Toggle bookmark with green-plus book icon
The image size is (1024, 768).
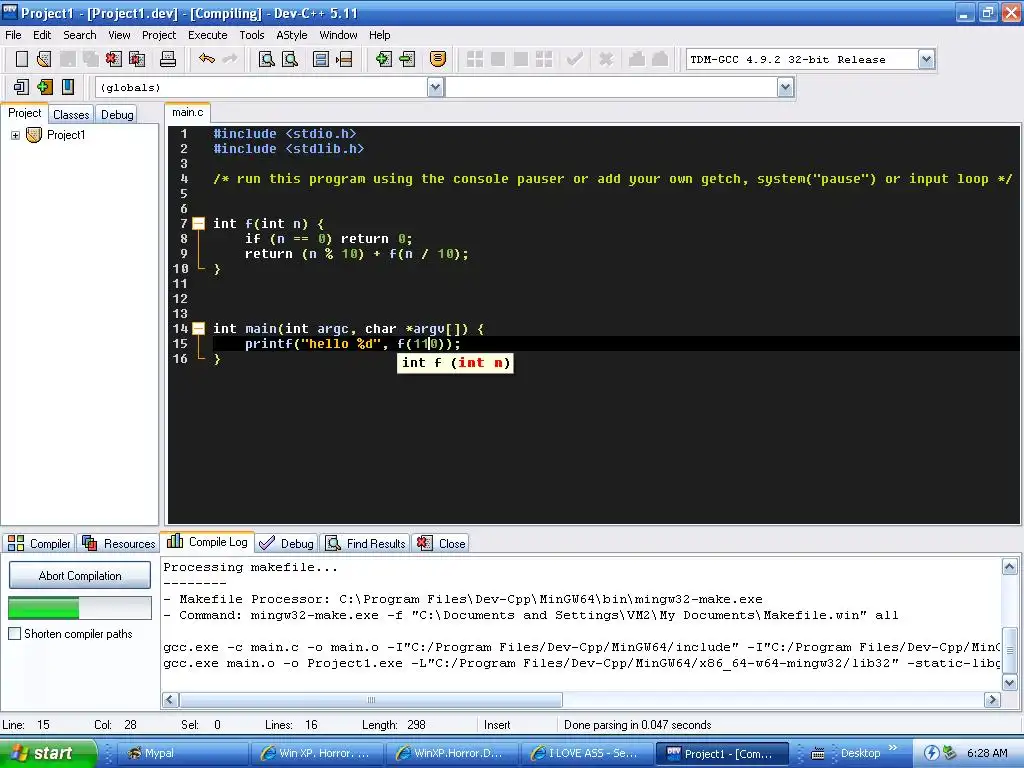44,87
